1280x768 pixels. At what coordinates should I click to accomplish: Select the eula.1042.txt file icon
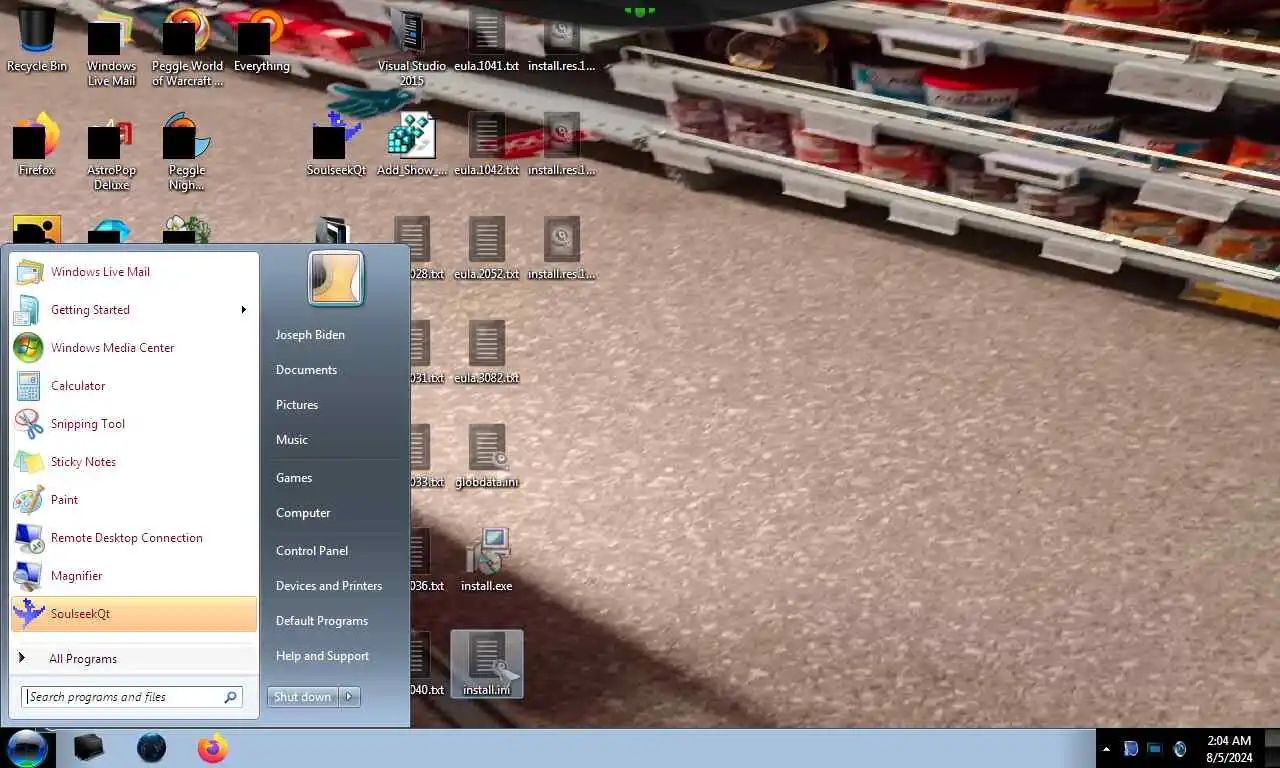pyautogui.click(x=487, y=146)
